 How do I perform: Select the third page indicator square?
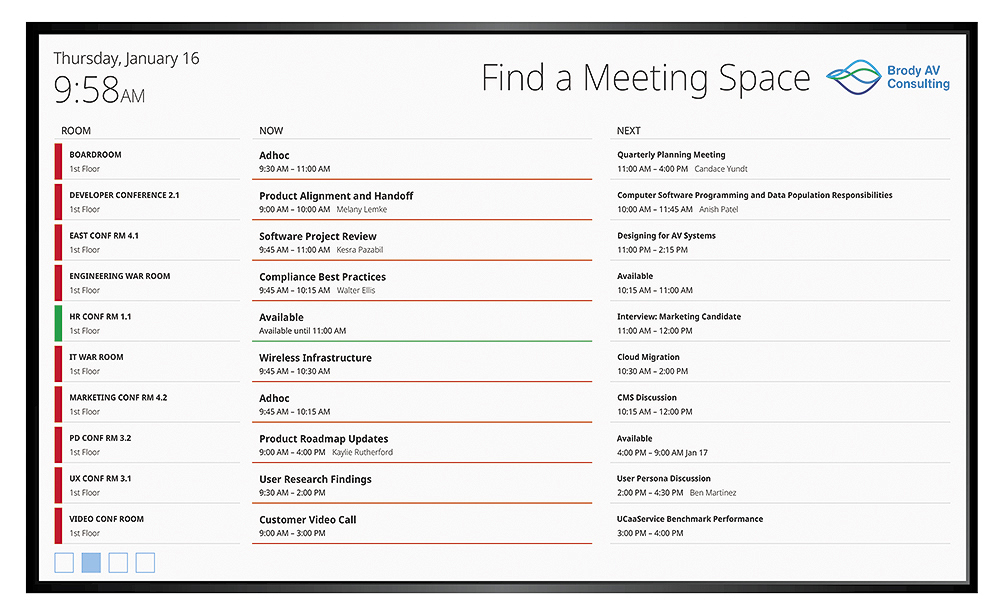(118, 562)
